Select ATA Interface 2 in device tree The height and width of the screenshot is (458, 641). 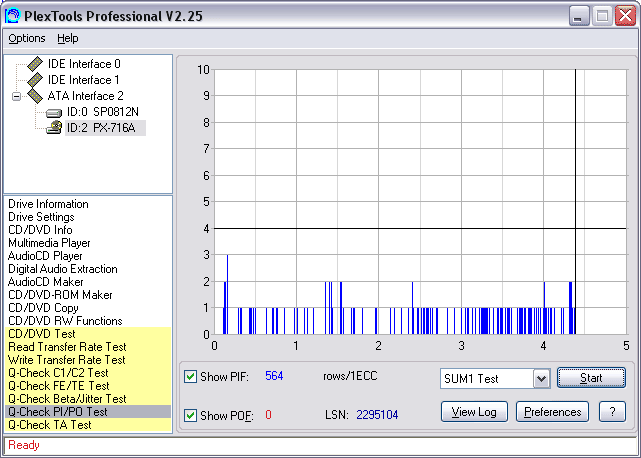85,96
